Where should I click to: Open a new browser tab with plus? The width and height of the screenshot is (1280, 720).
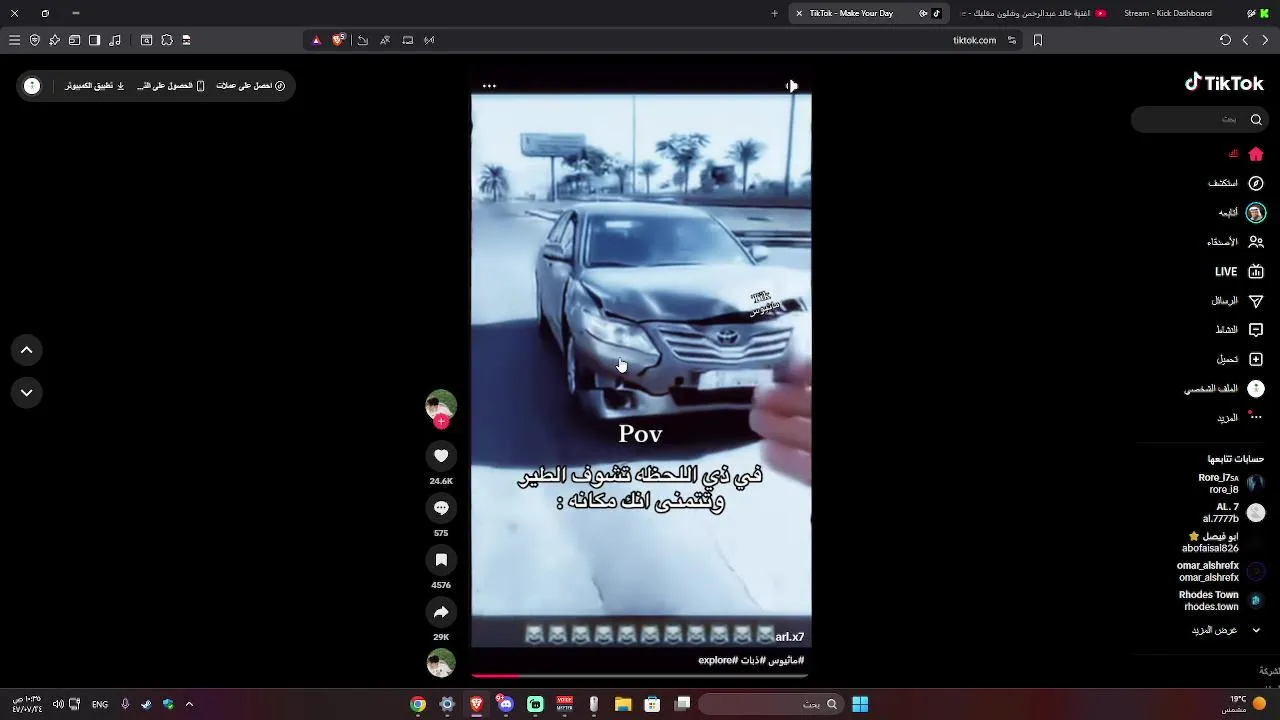coord(774,13)
